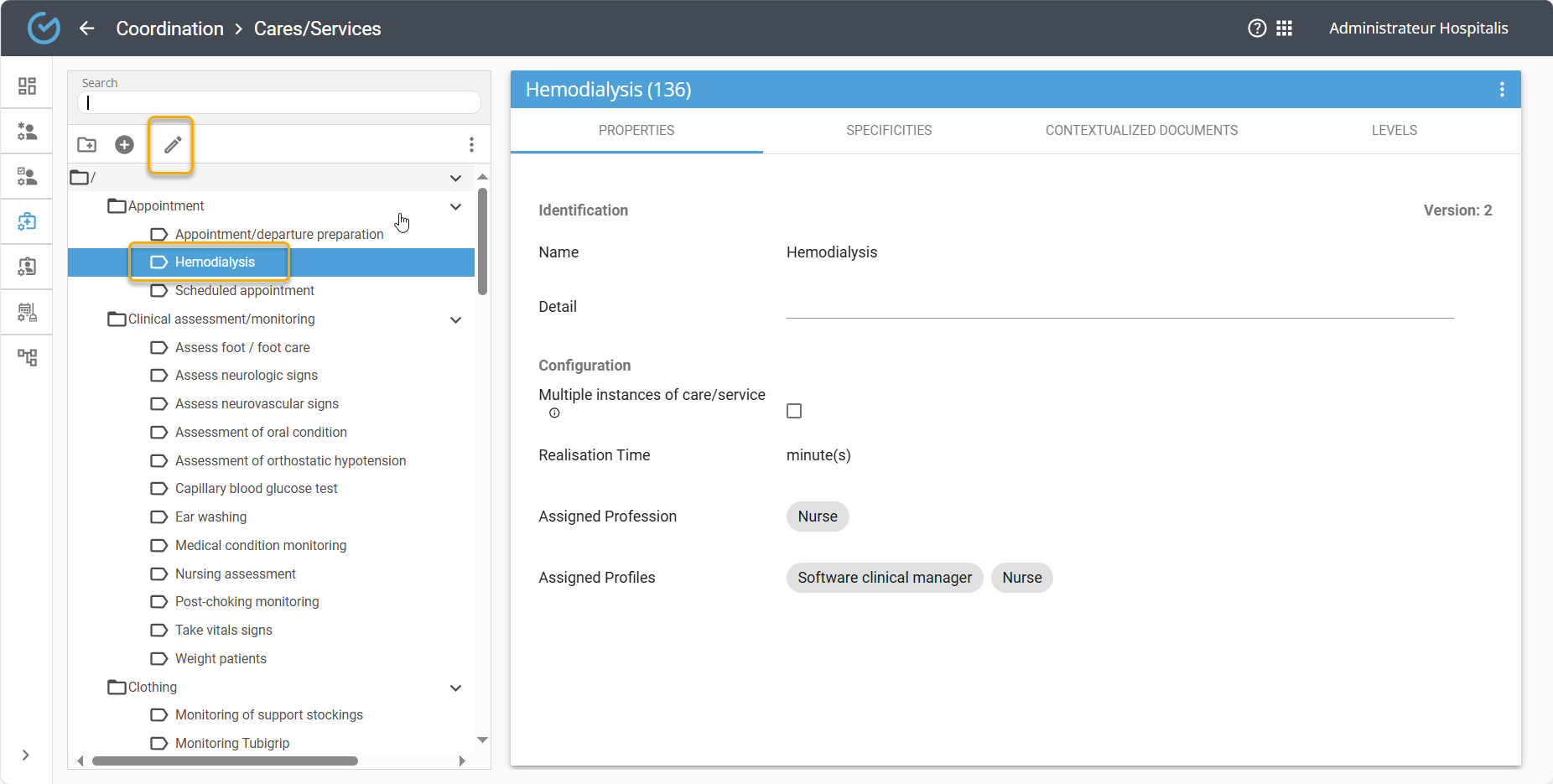Select the Ear washing tree item

pyautogui.click(x=210, y=517)
